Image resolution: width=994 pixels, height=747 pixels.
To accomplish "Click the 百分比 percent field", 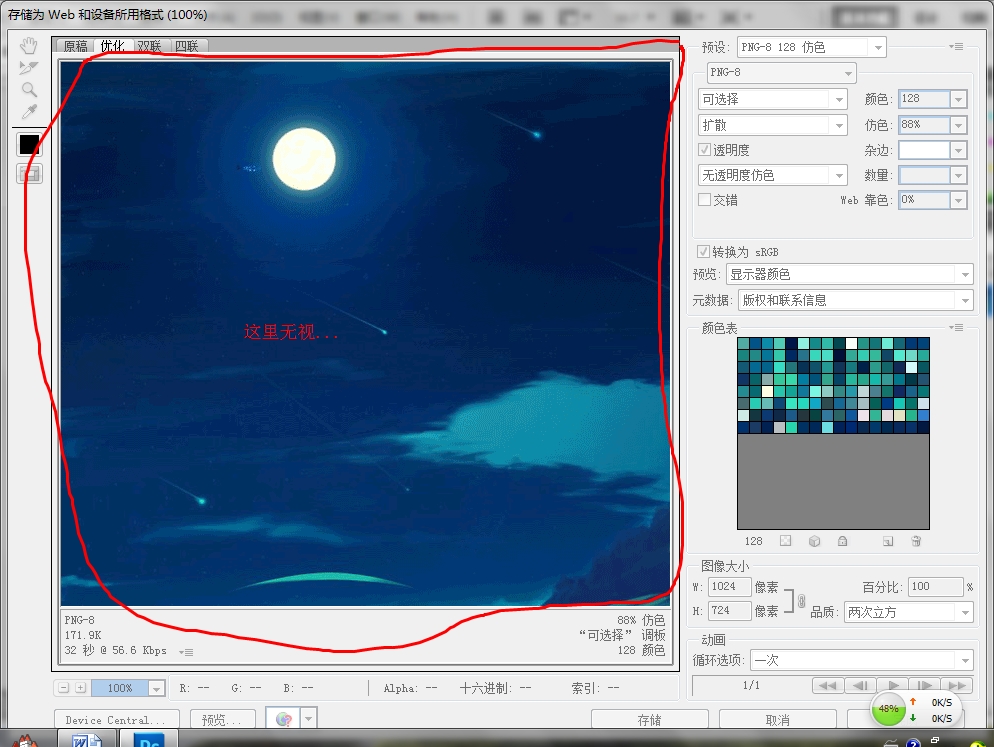I will (x=936, y=587).
